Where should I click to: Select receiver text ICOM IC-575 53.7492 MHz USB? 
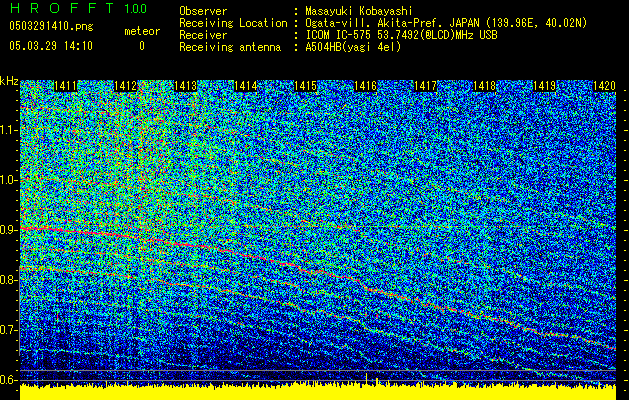(x=401, y=35)
